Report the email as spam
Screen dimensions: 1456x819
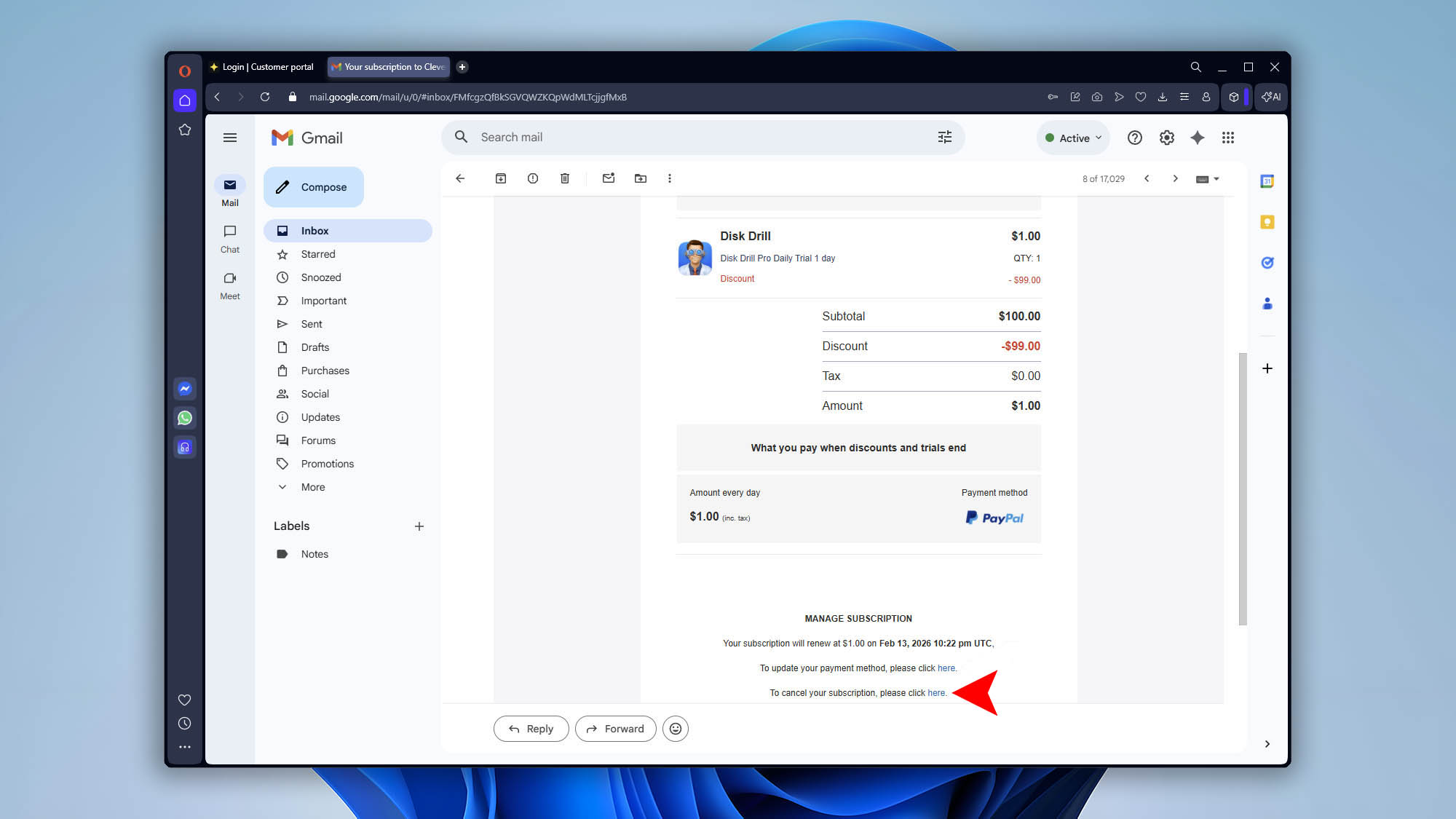(532, 178)
